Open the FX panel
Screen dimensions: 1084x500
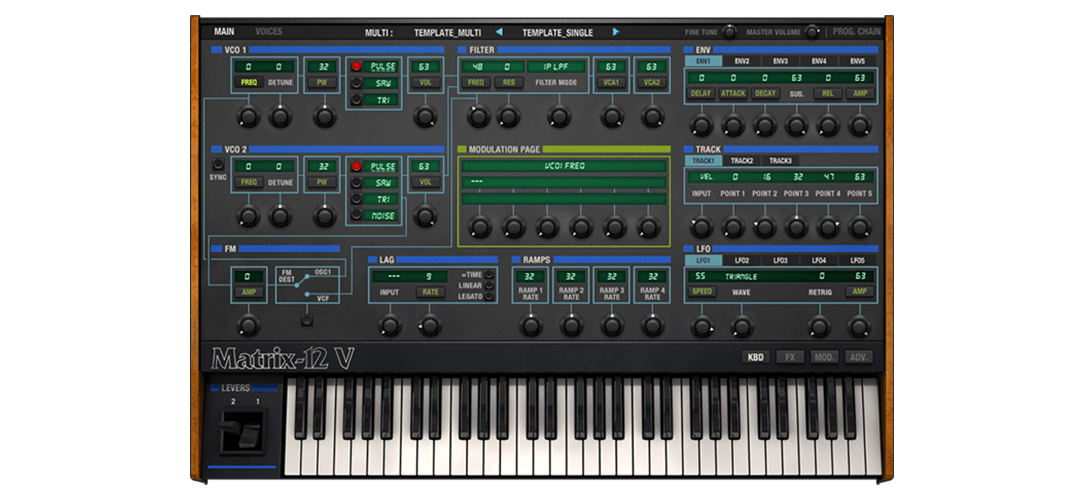pos(790,358)
